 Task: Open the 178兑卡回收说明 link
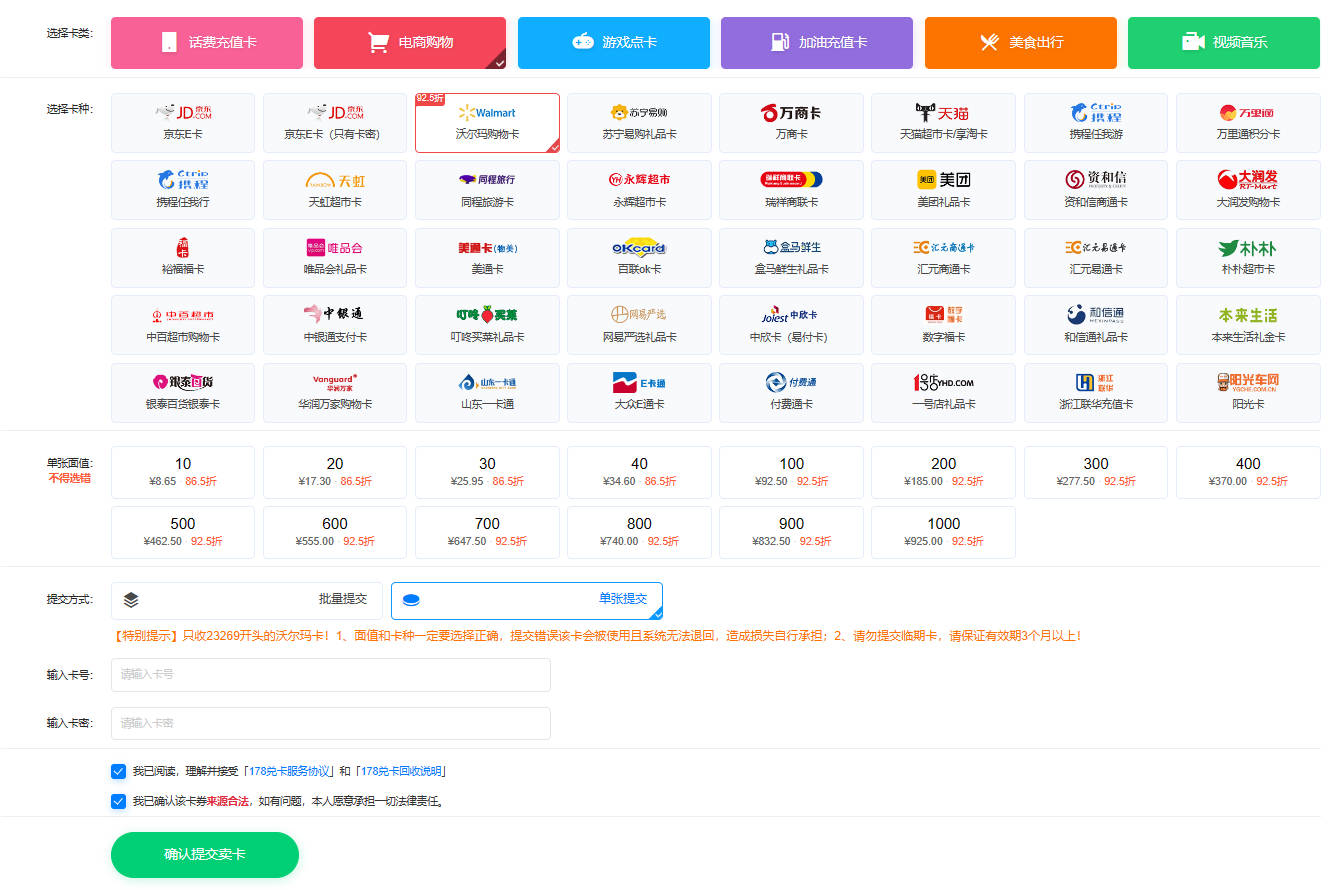(x=402, y=772)
